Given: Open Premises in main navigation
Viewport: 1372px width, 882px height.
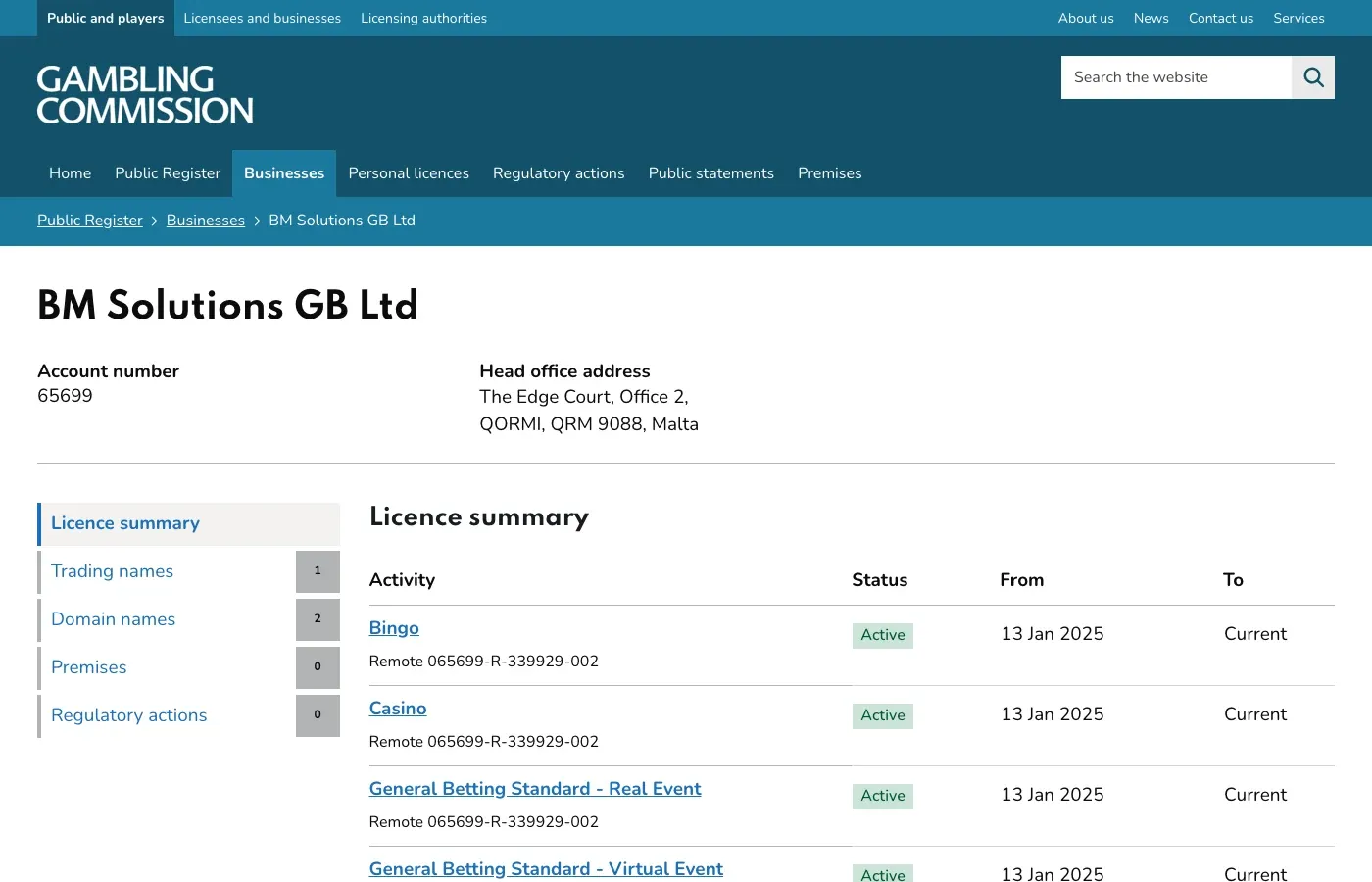Looking at the screenshot, I should tap(830, 173).
